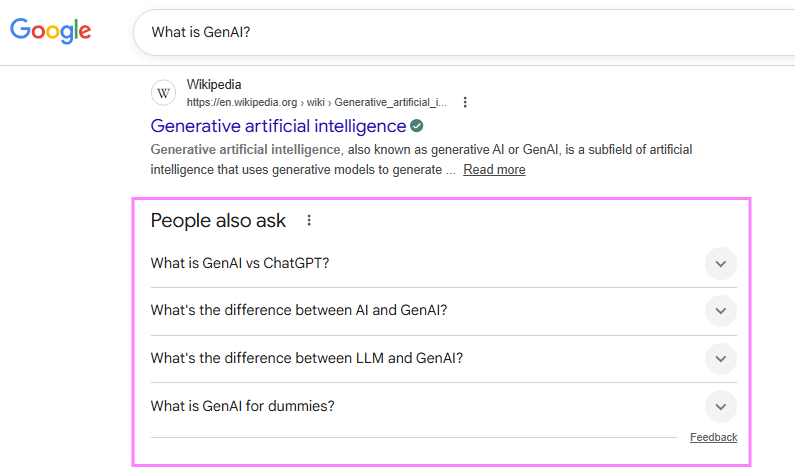The width and height of the screenshot is (795, 469).
Task: Open the Generative artificial intelligence result link
Action: coord(278,126)
